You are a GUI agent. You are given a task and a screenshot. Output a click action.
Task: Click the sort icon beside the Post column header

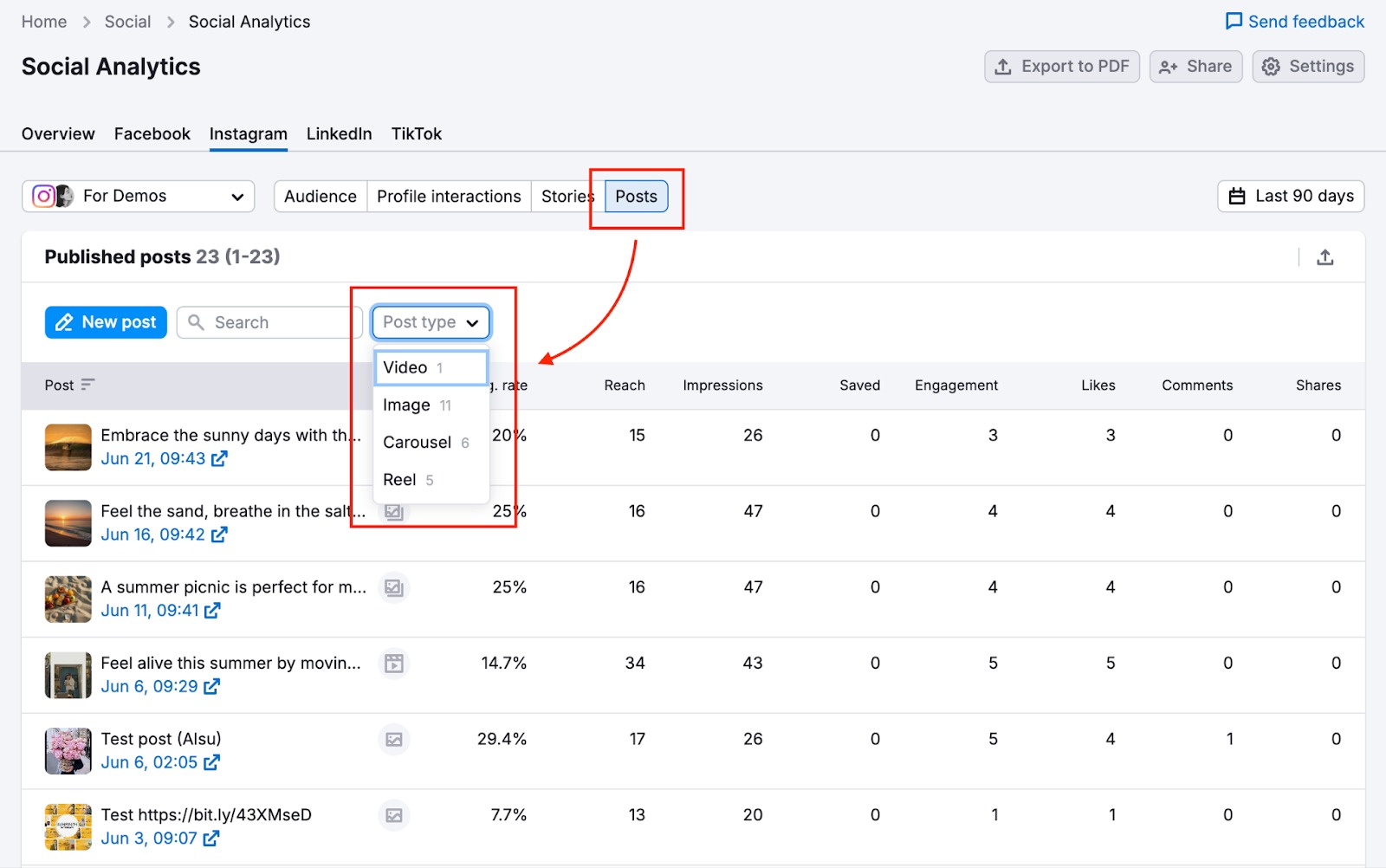(x=89, y=385)
